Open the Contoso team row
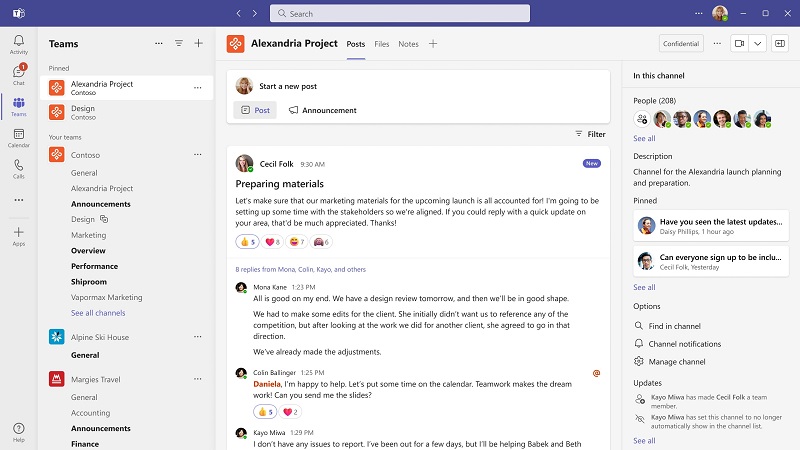Image resolution: width=800 pixels, height=450 pixels. [127, 155]
